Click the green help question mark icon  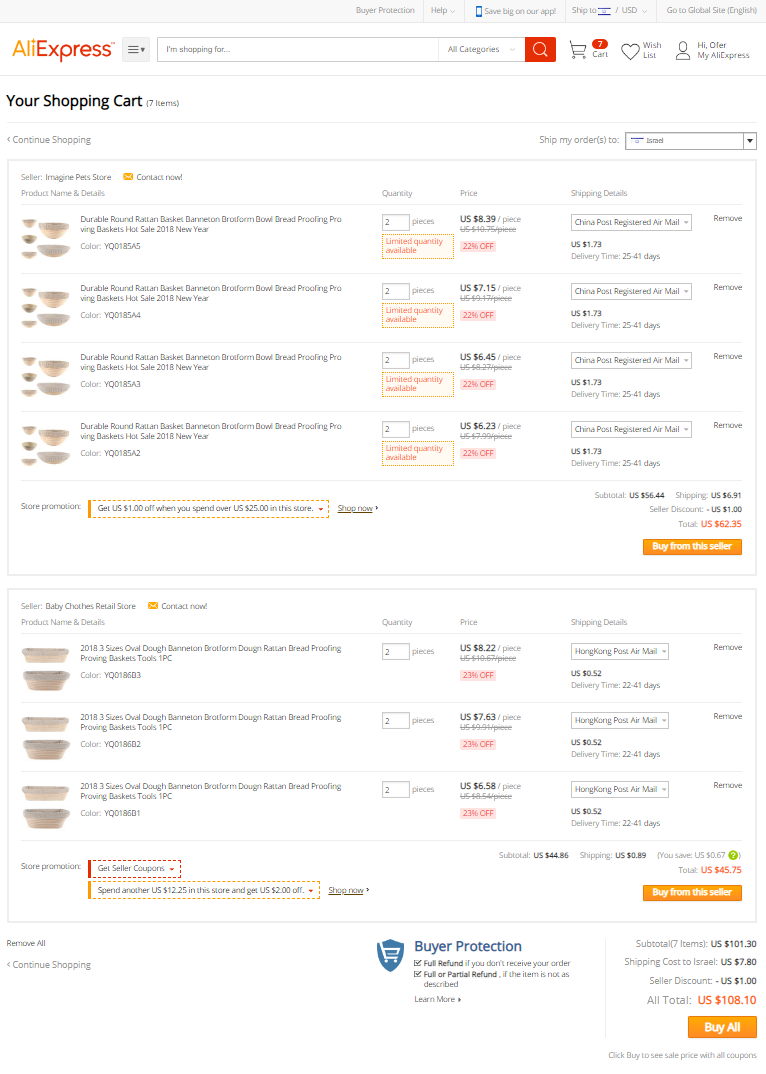733,855
